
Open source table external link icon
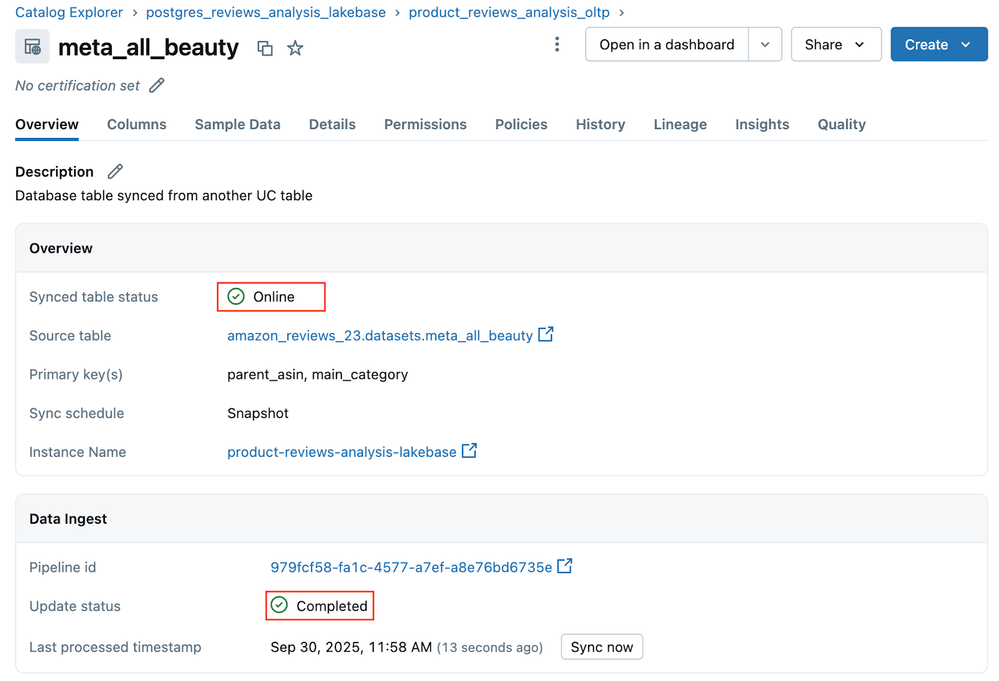546,335
